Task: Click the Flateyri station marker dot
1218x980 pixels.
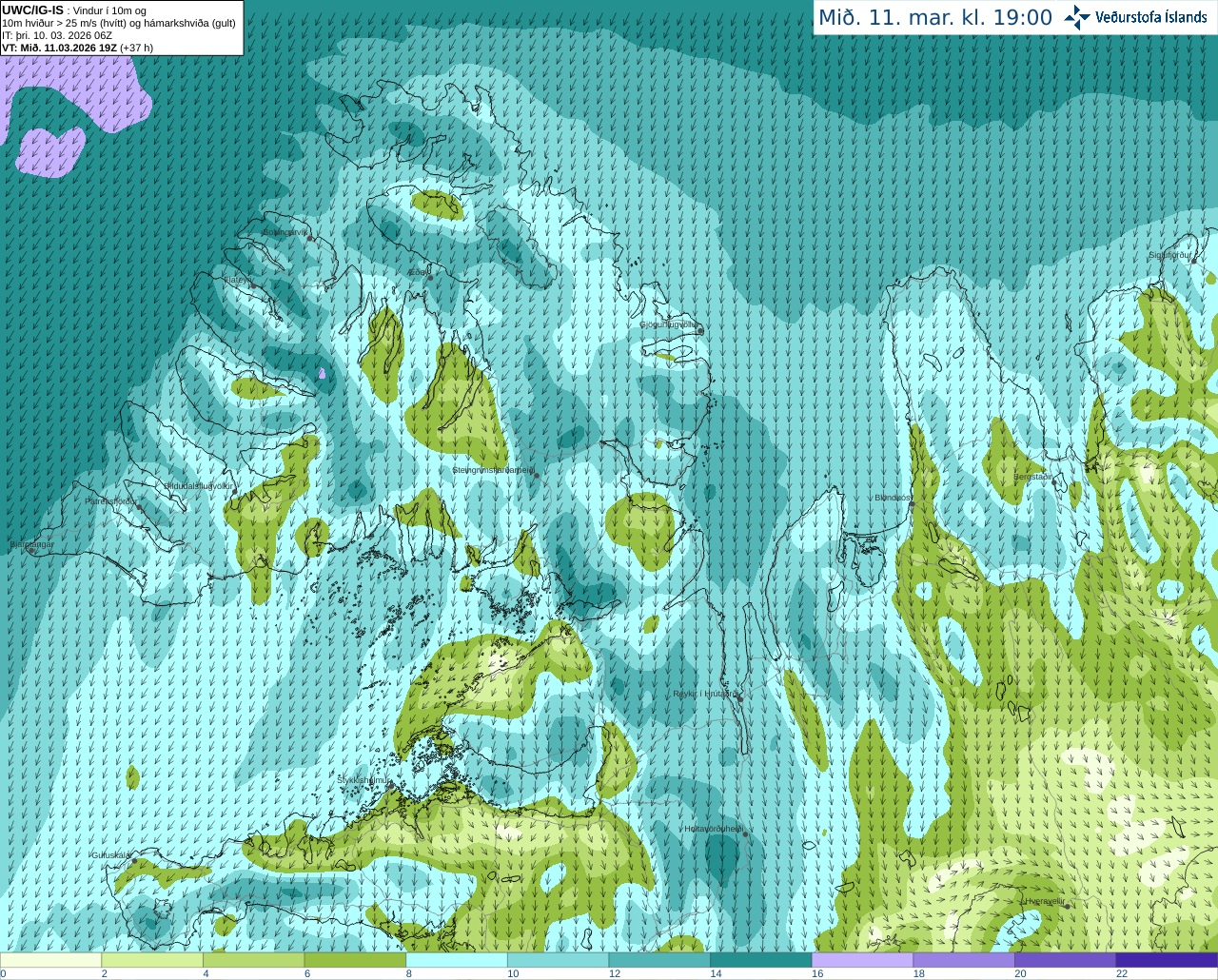Action: click(x=252, y=284)
